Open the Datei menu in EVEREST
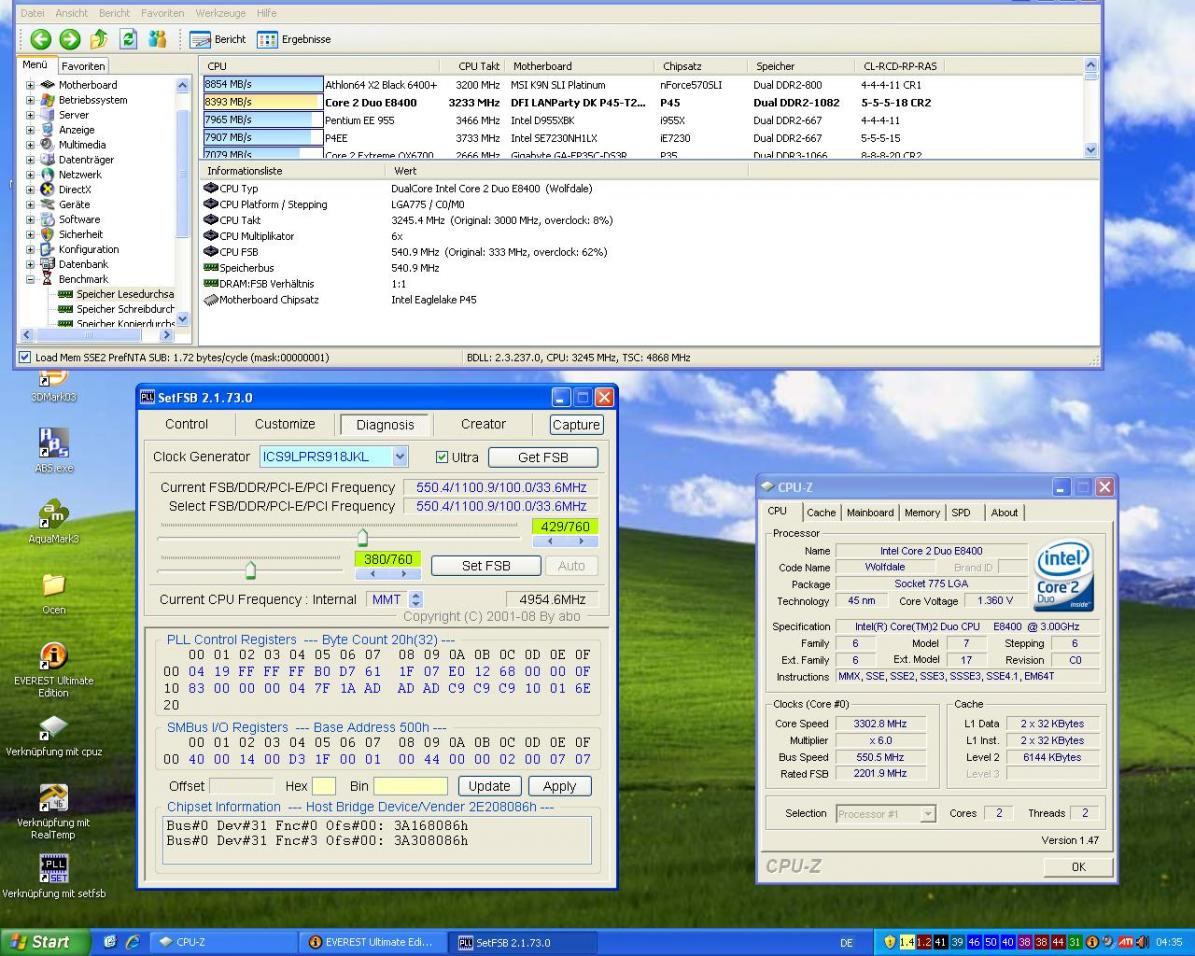The height and width of the screenshot is (956, 1195). tap(32, 13)
